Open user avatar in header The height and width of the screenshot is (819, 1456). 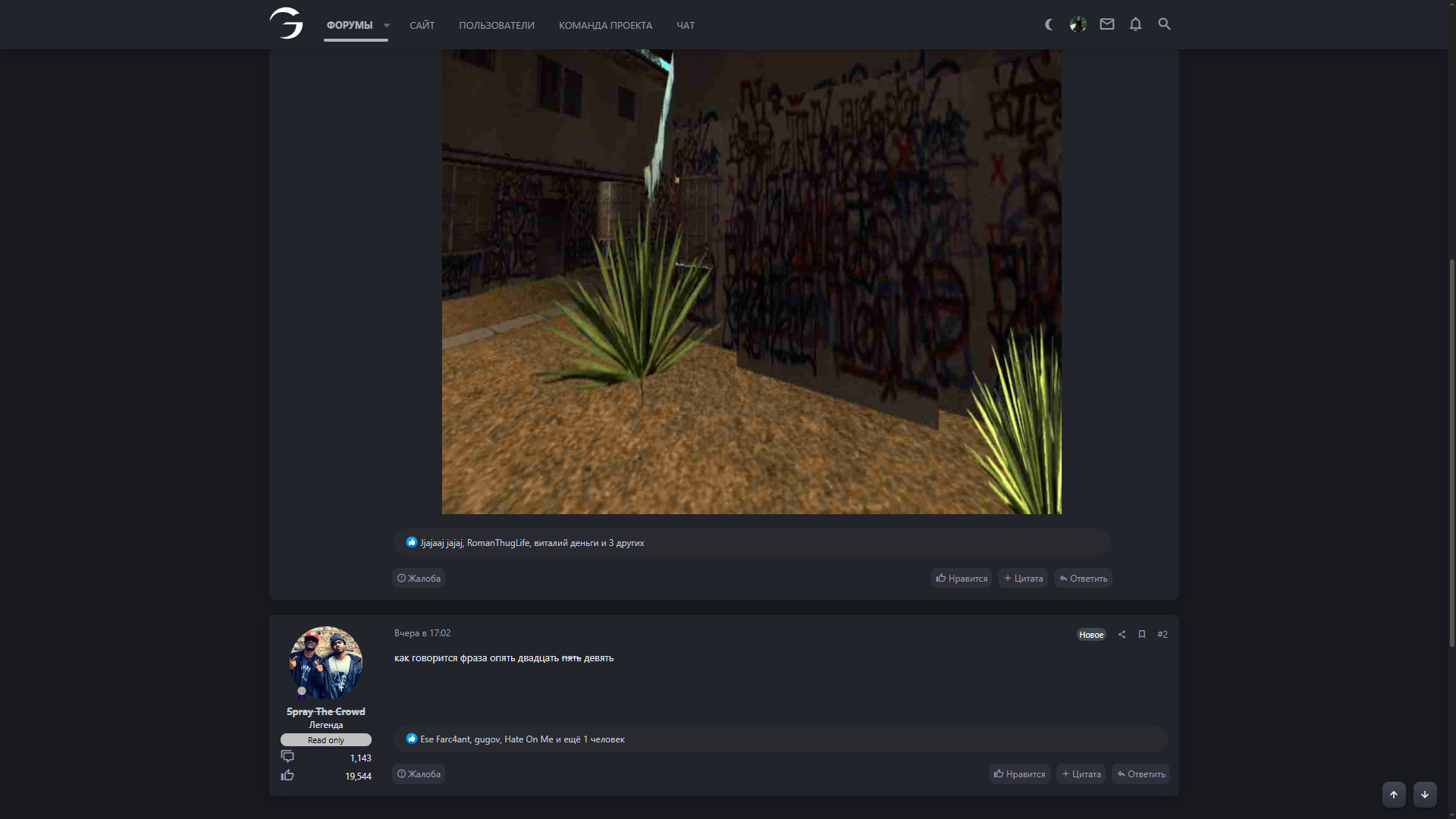tap(1078, 25)
